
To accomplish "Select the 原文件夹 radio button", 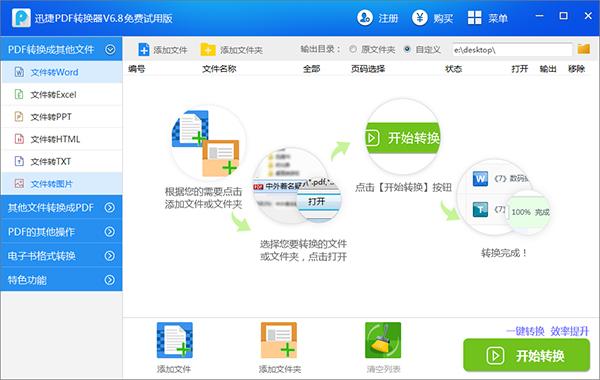I will click(x=353, y=49).
